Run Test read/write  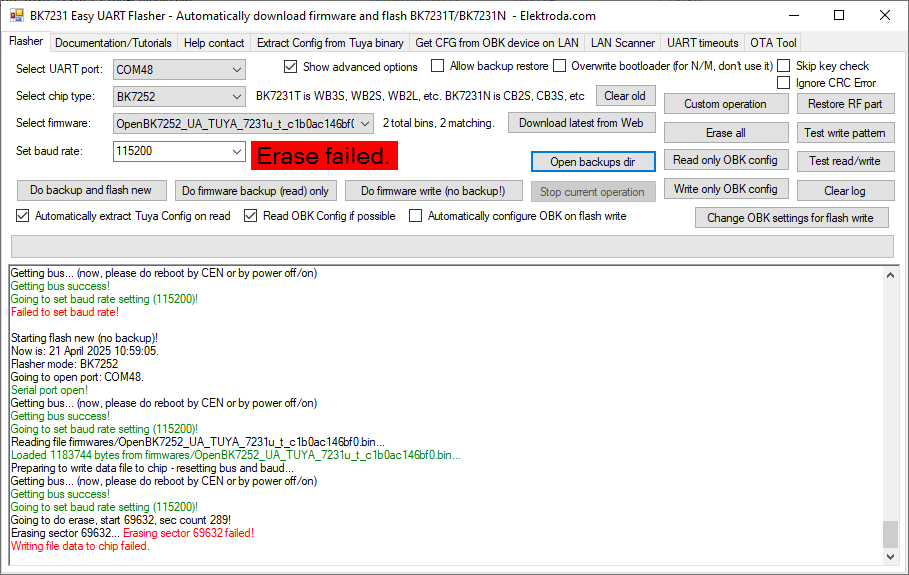tap(845, 161)
